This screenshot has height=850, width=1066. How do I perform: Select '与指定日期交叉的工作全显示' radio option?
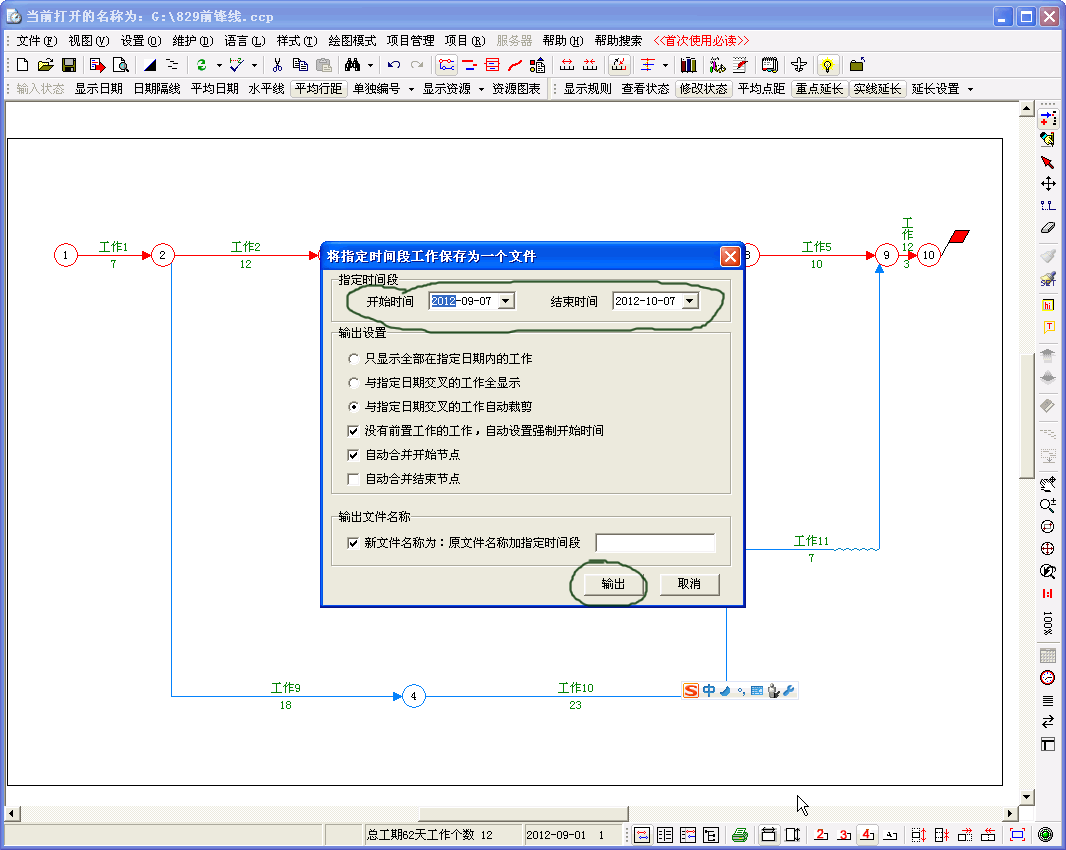point(354,383)
